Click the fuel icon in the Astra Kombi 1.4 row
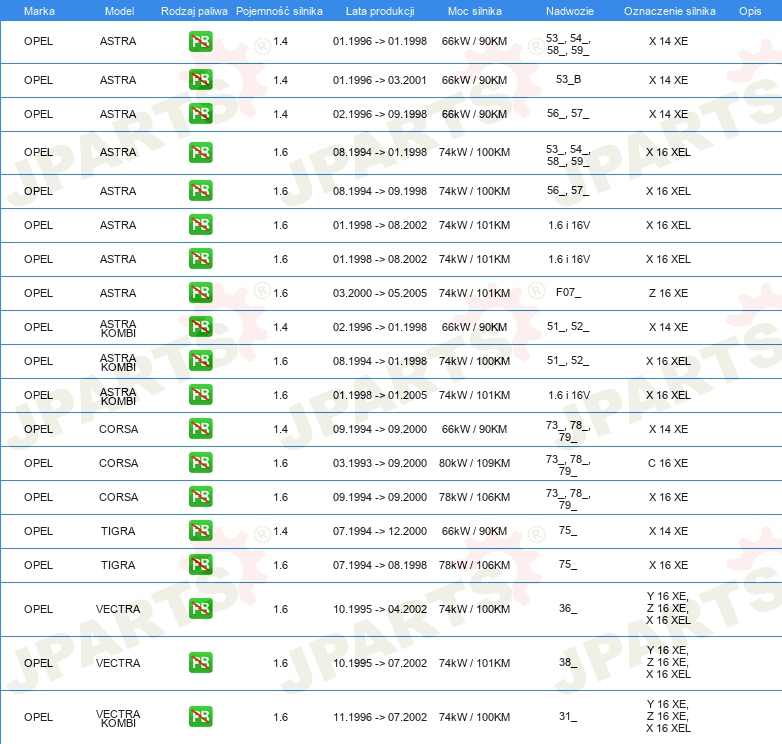The width and height of the screenshot is (782, 744). point(200,327)
